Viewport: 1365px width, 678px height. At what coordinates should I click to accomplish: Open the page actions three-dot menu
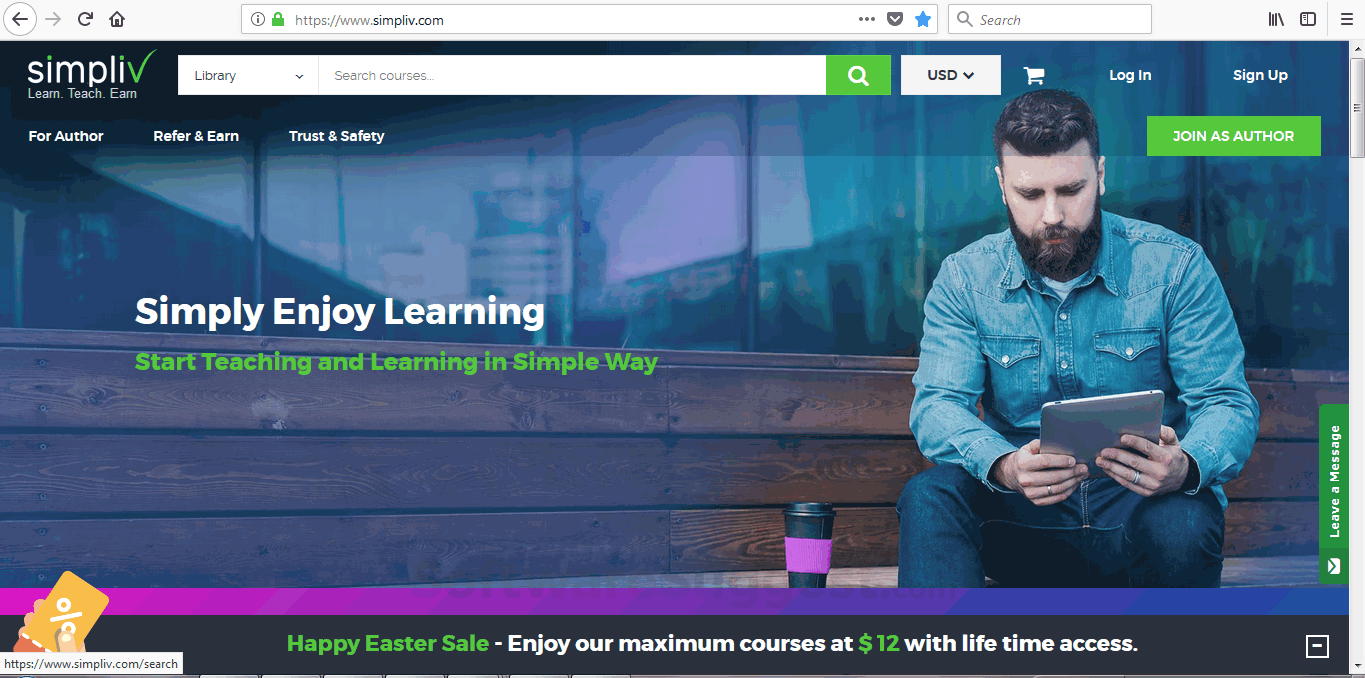click(x=867, y=19)
